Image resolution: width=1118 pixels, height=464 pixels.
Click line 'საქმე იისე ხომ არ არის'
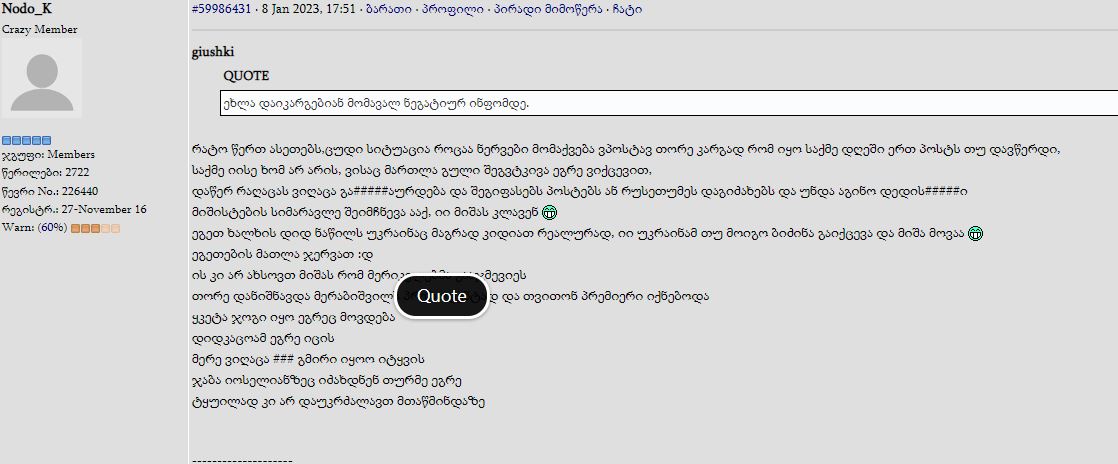422,171
